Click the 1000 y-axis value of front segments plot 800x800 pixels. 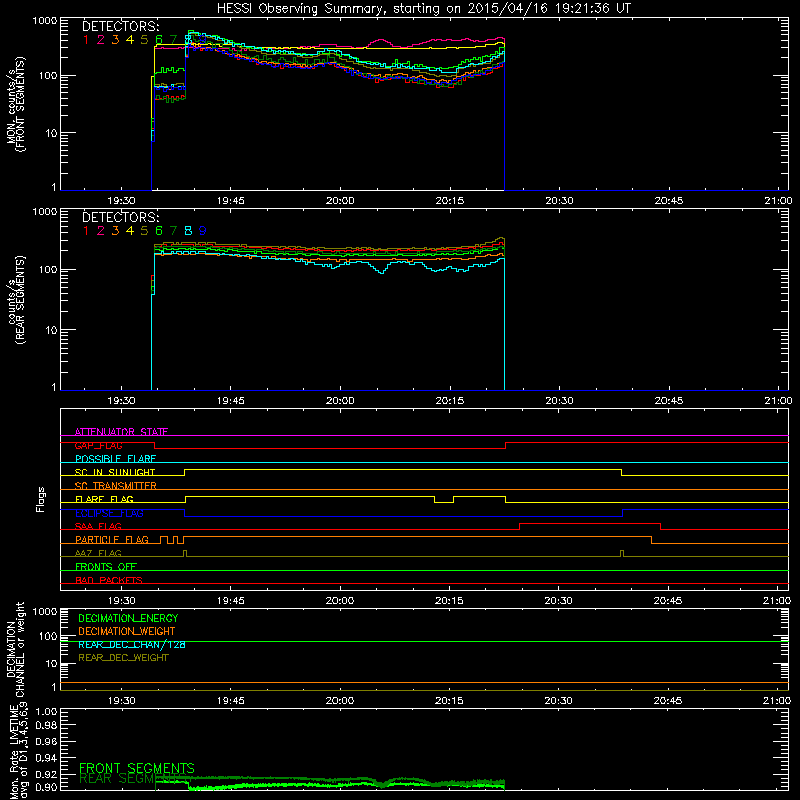pyautogui.click(x=45, y=20)
